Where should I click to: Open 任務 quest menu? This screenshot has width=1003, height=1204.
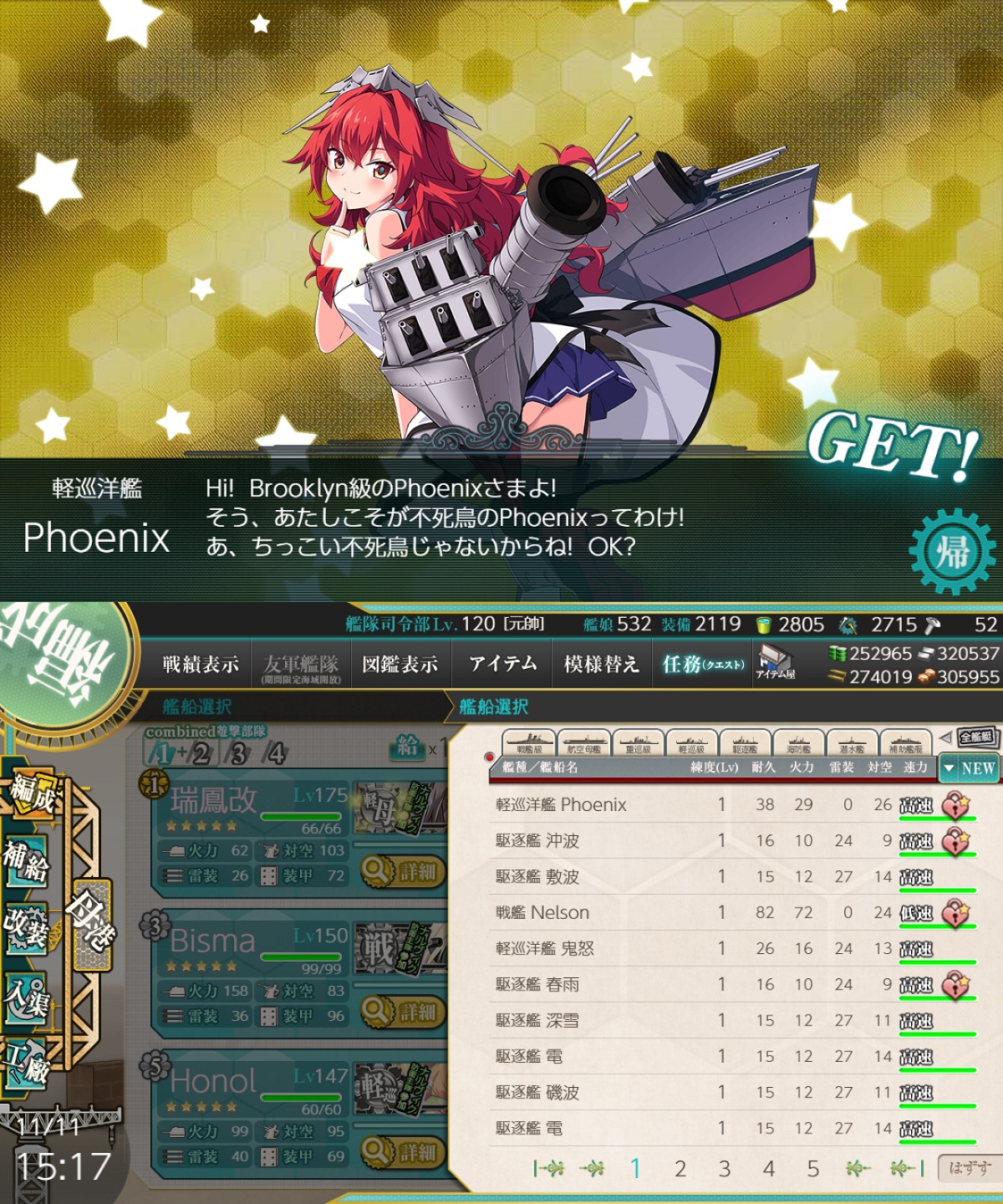pos(703,664)
